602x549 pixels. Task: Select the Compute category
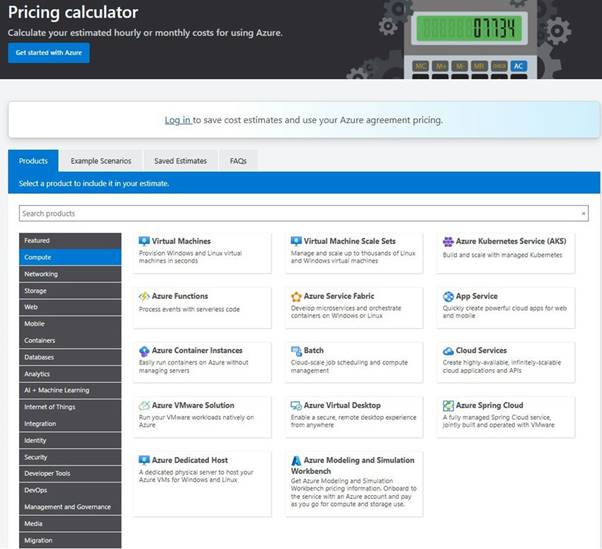click(70, 257)
